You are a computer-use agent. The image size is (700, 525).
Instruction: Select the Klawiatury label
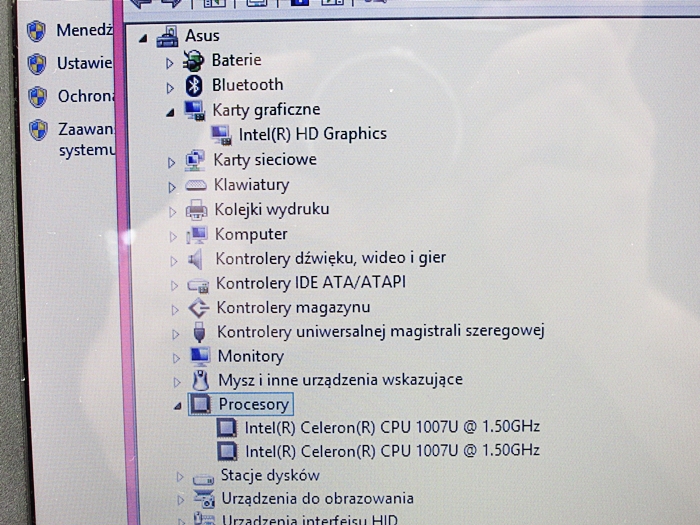[252, 185]
